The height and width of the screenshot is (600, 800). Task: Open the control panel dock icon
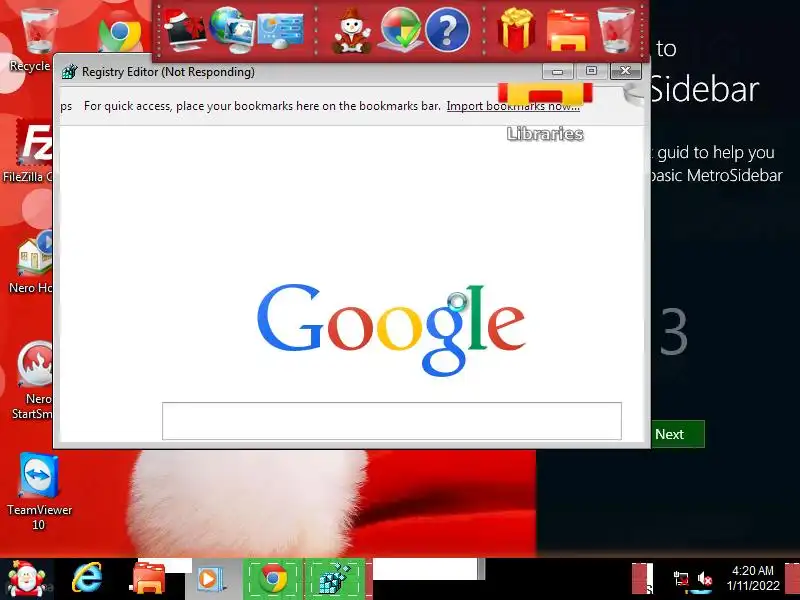[x=280, y=31]
